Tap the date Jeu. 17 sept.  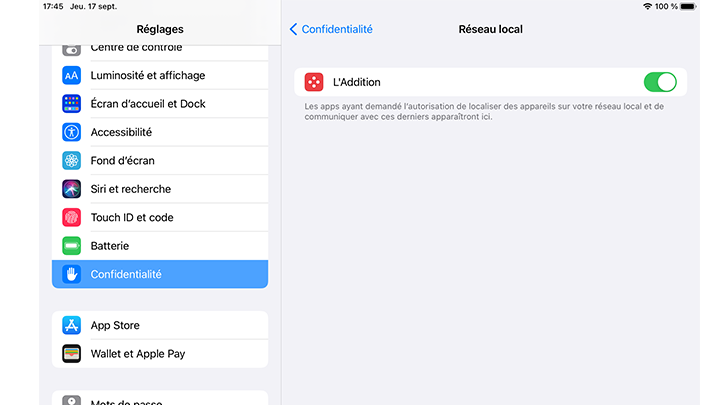(x=94, y=6)
